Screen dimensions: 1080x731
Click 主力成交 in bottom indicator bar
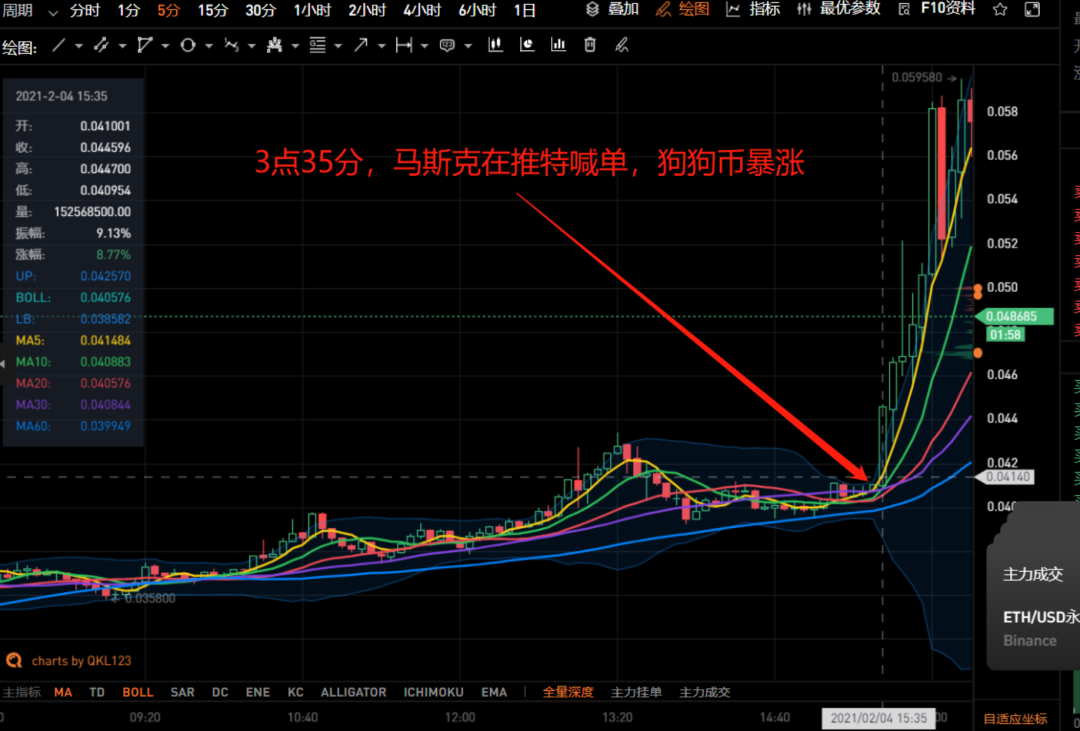[705, 692]
